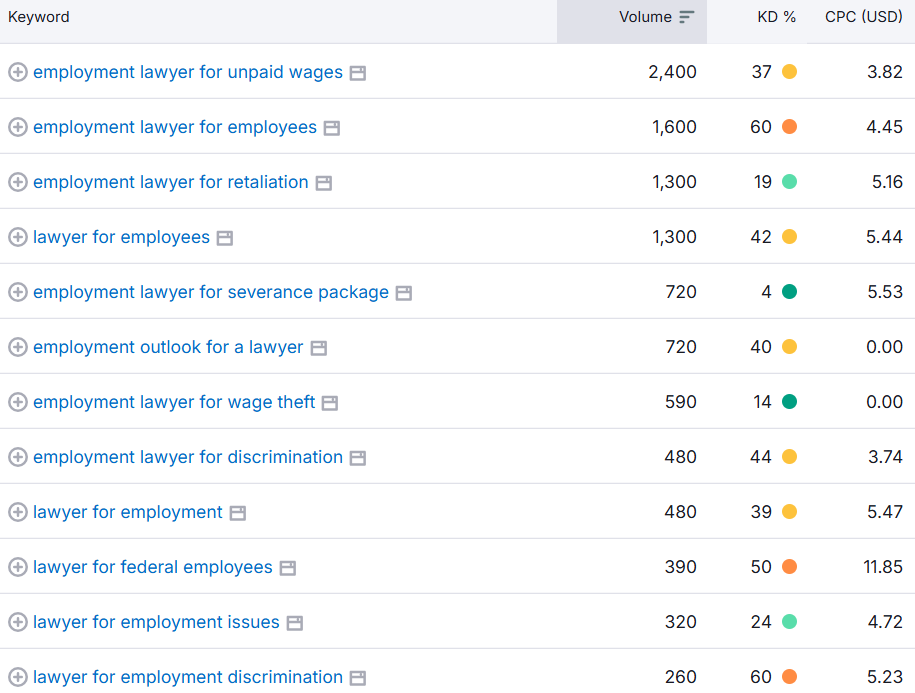Click the plus icon next to 'lawyer for federal employees'
The image size is (915, 693).
point(17,567)
